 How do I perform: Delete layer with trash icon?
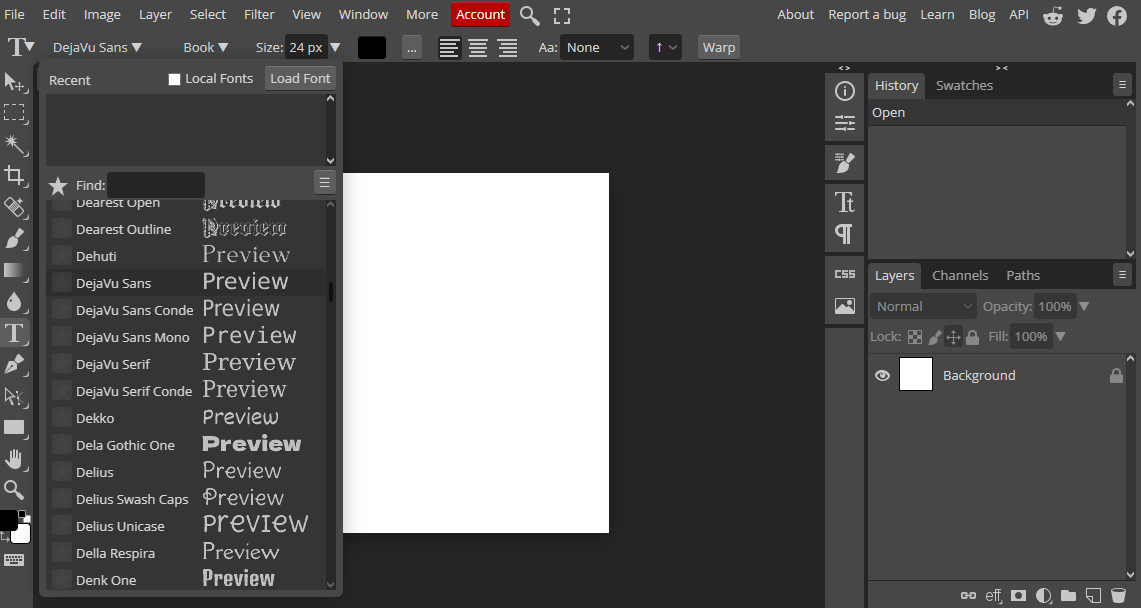pyautogui.click(x=1118, y=596)
